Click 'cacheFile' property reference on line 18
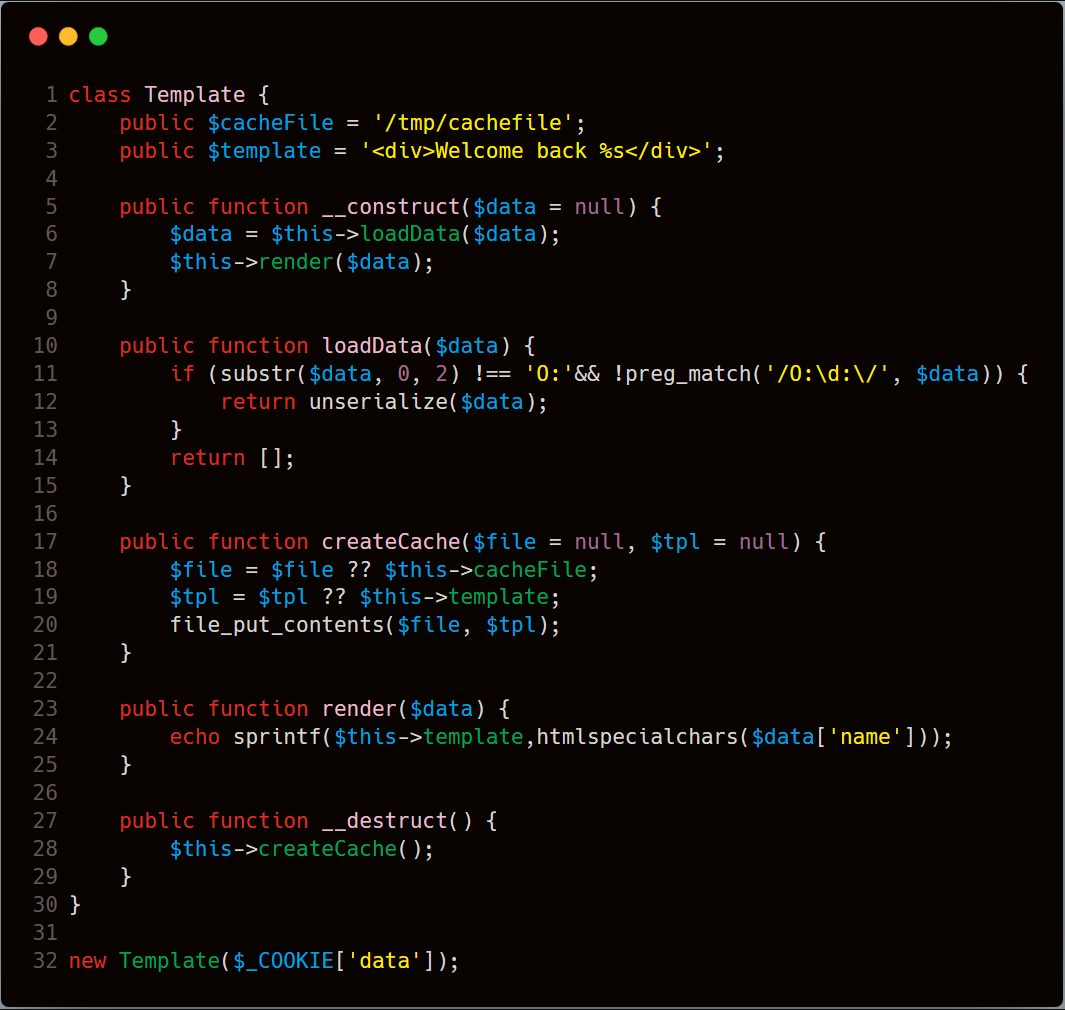 pos(530,569)
